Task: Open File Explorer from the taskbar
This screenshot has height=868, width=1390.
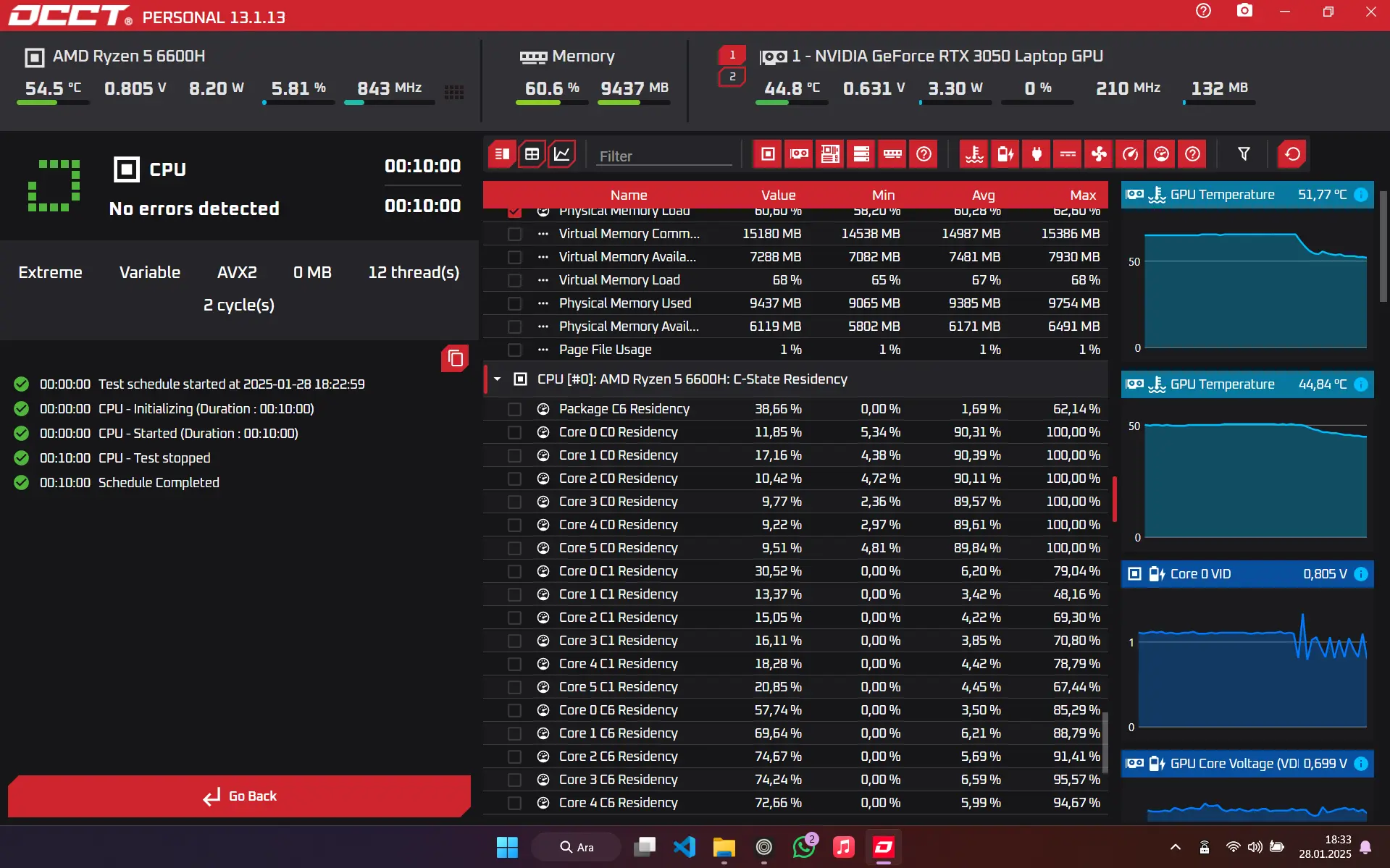Action: (x=724, y=847)
